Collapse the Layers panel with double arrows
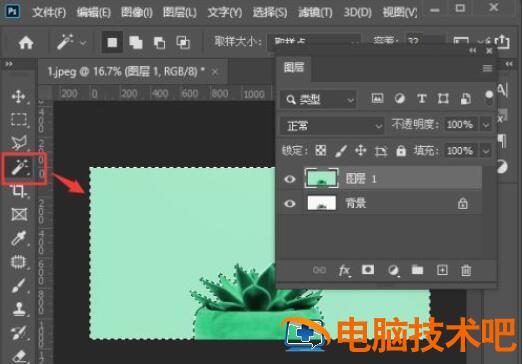Viewport: 523px width, 364px height. 473,50
